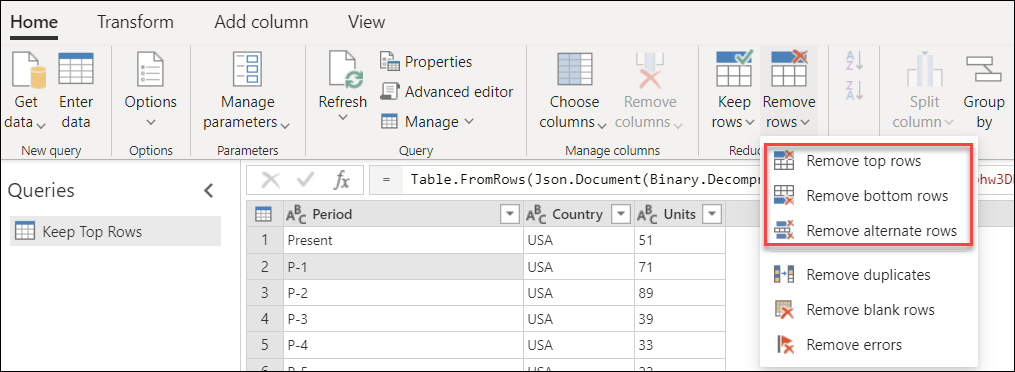Click the Remove rows icon
1015x372 pixels.
tap(789, 69)
